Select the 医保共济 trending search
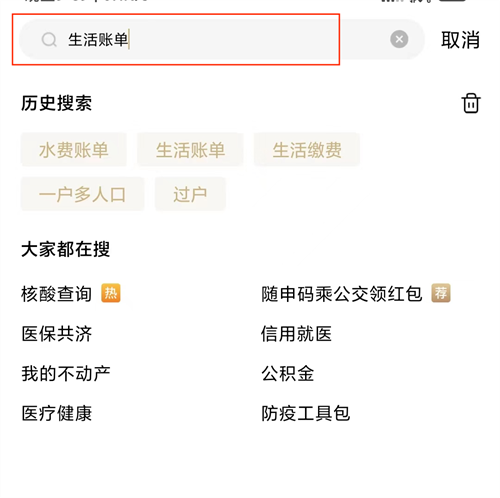Screen dimensions: 500x498 (x=56, y=334)
